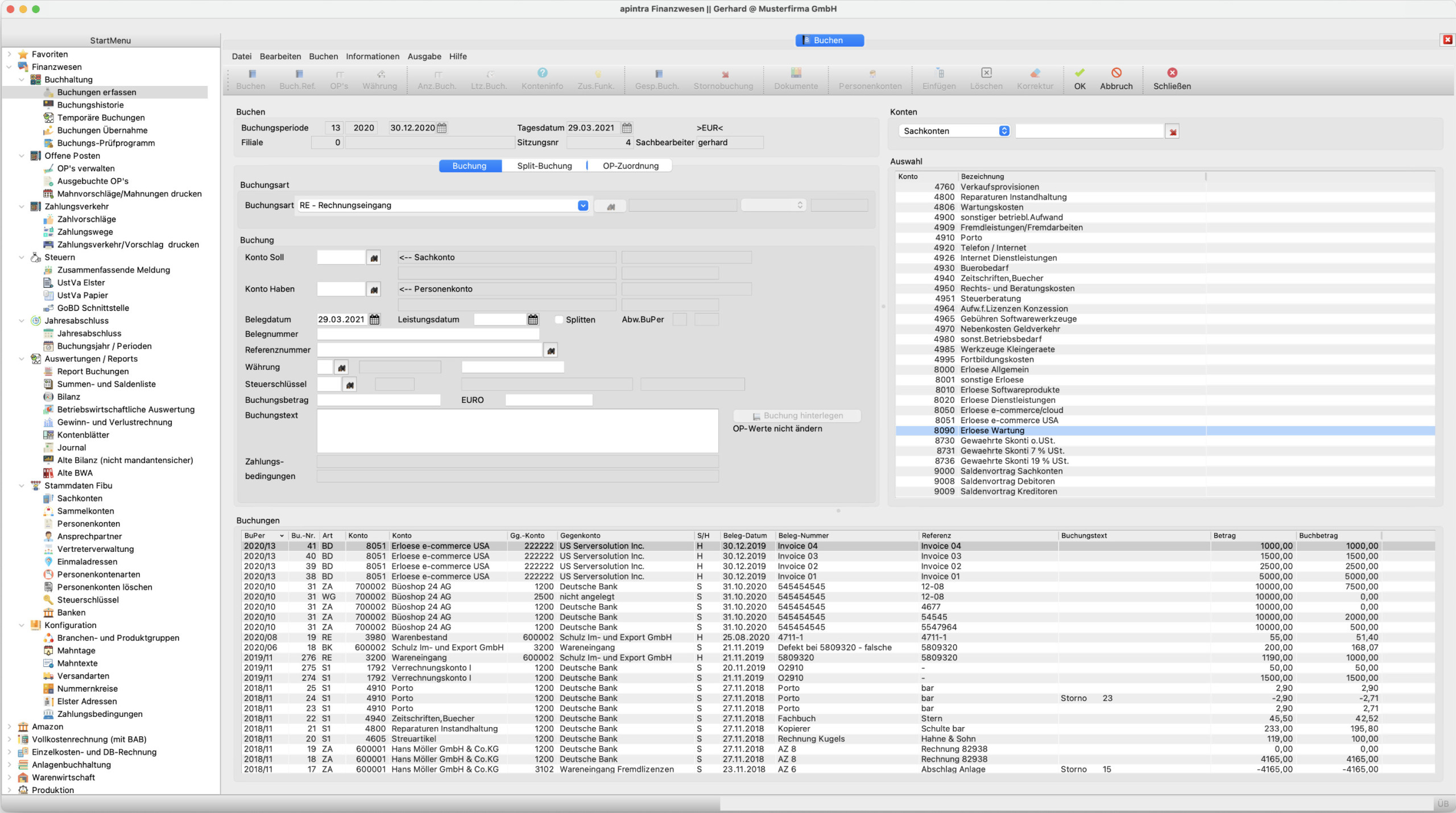Image resolution: width=1456 pixels, height=813 pixels.
Task: Open the Ausgabe menu
Action: (x=424, y=56)
